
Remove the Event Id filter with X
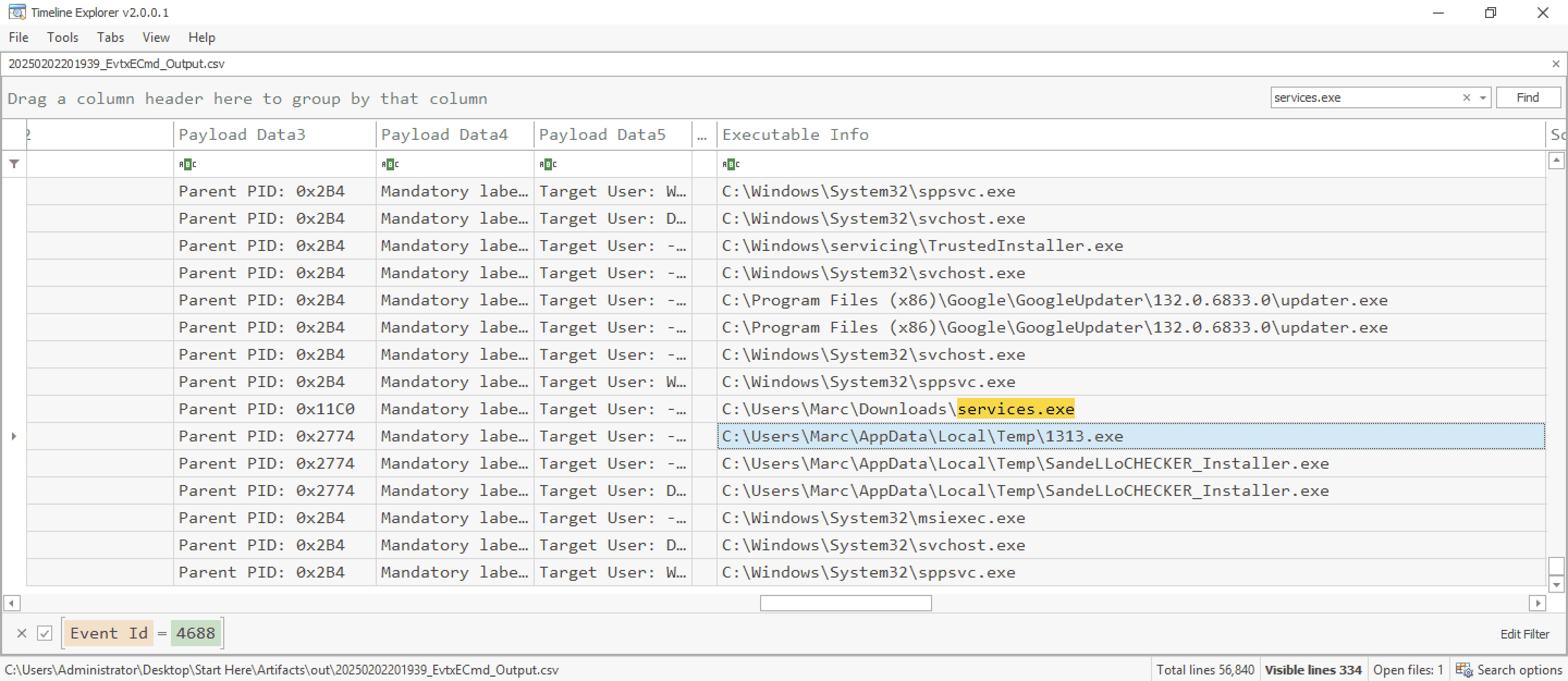[22, 633]
